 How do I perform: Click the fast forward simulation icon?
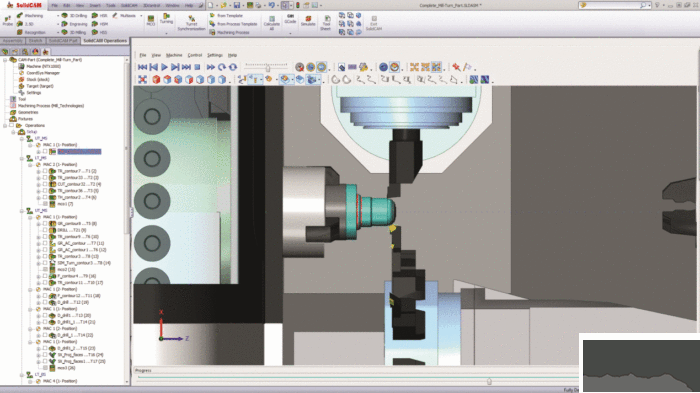tap(211, 67)
